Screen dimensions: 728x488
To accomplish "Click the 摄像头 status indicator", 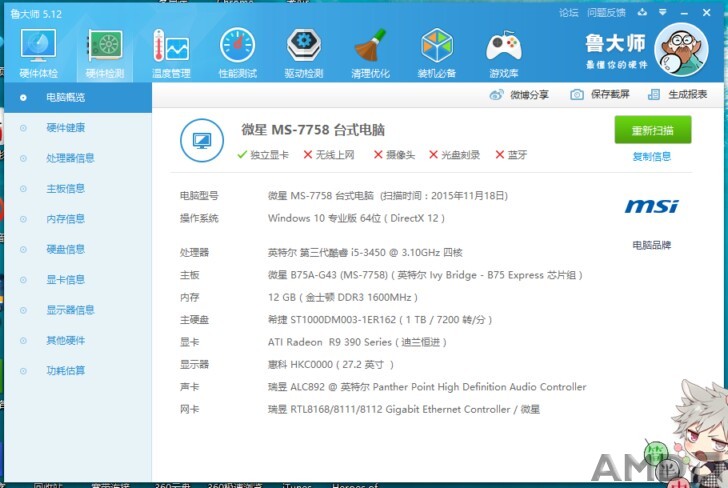I will (x=394, y=155).
